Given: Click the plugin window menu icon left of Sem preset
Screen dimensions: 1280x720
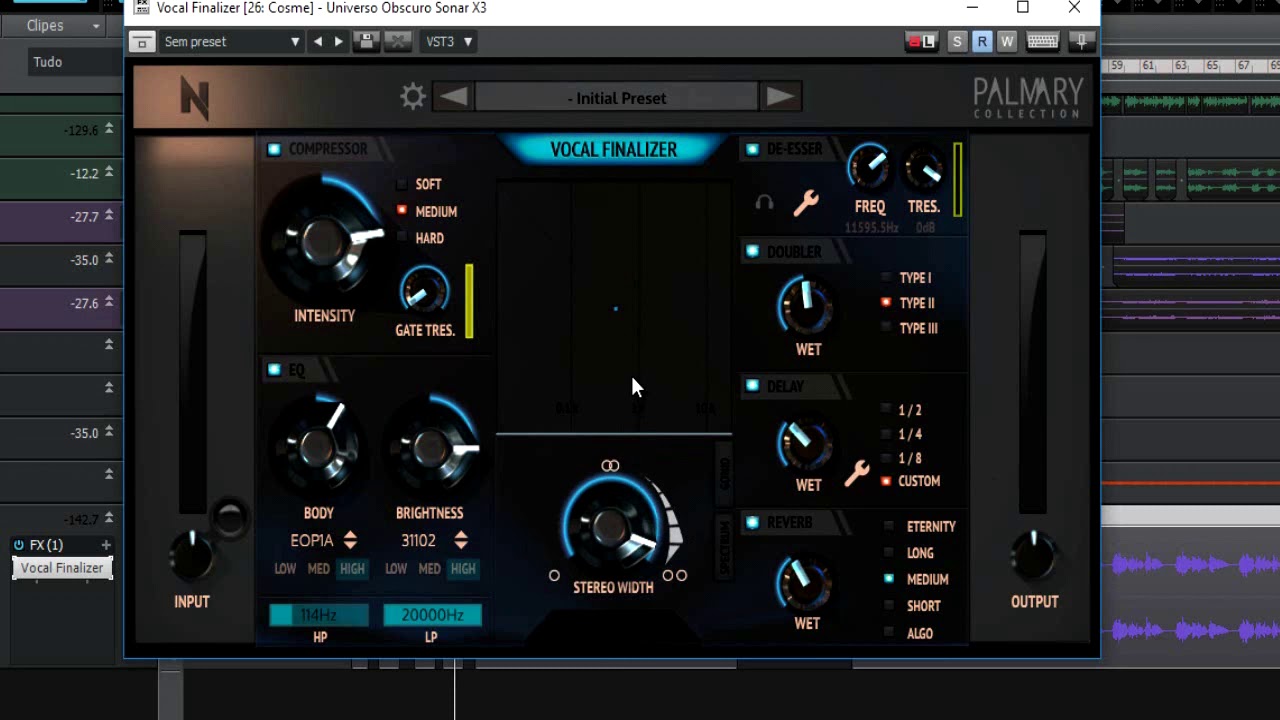Looking at the screenshot, I should point(141,42).
